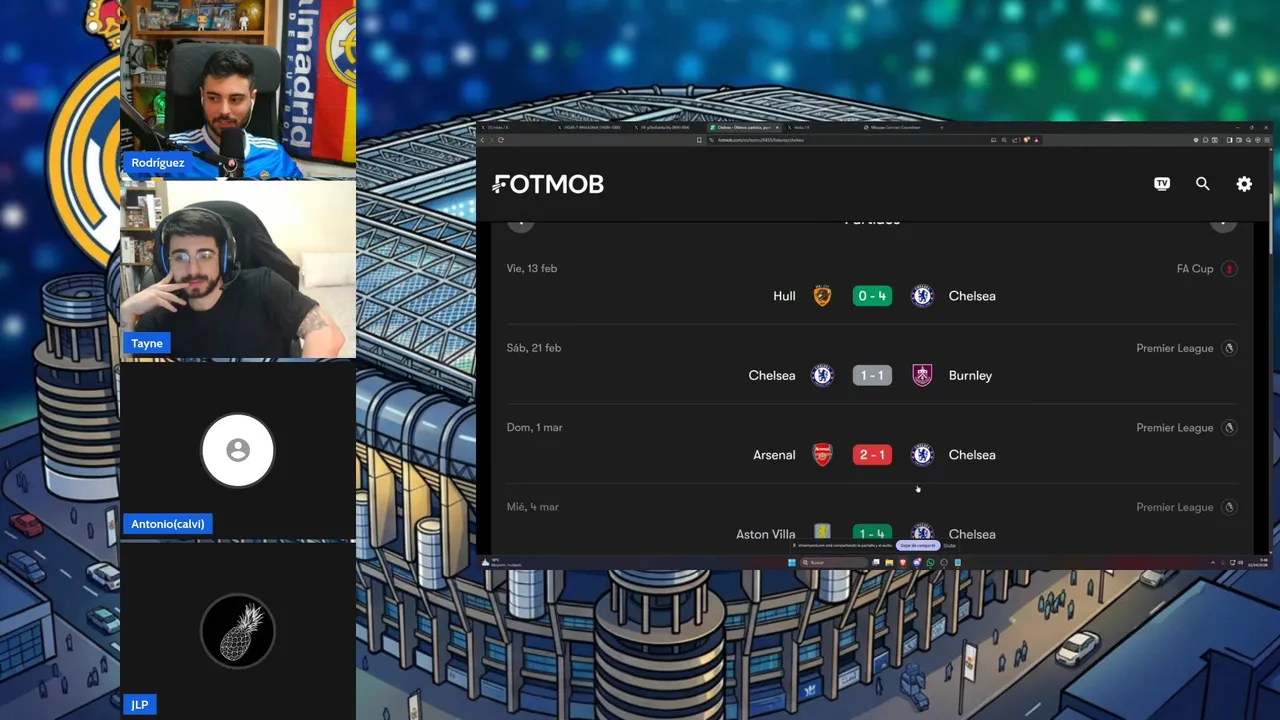The image size is (1280, 720).
Task: Click Premier League icon on Sáb, 21 feb row
Action: pos(1229,348)
